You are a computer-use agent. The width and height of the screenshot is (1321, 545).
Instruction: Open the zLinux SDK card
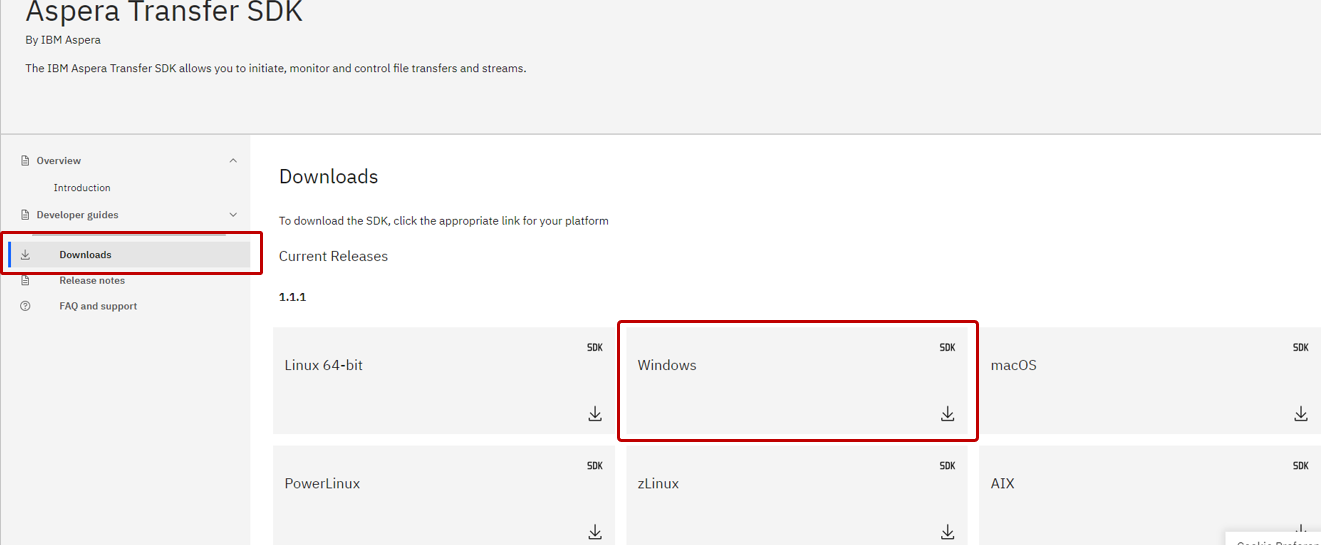tap(797, 495)
